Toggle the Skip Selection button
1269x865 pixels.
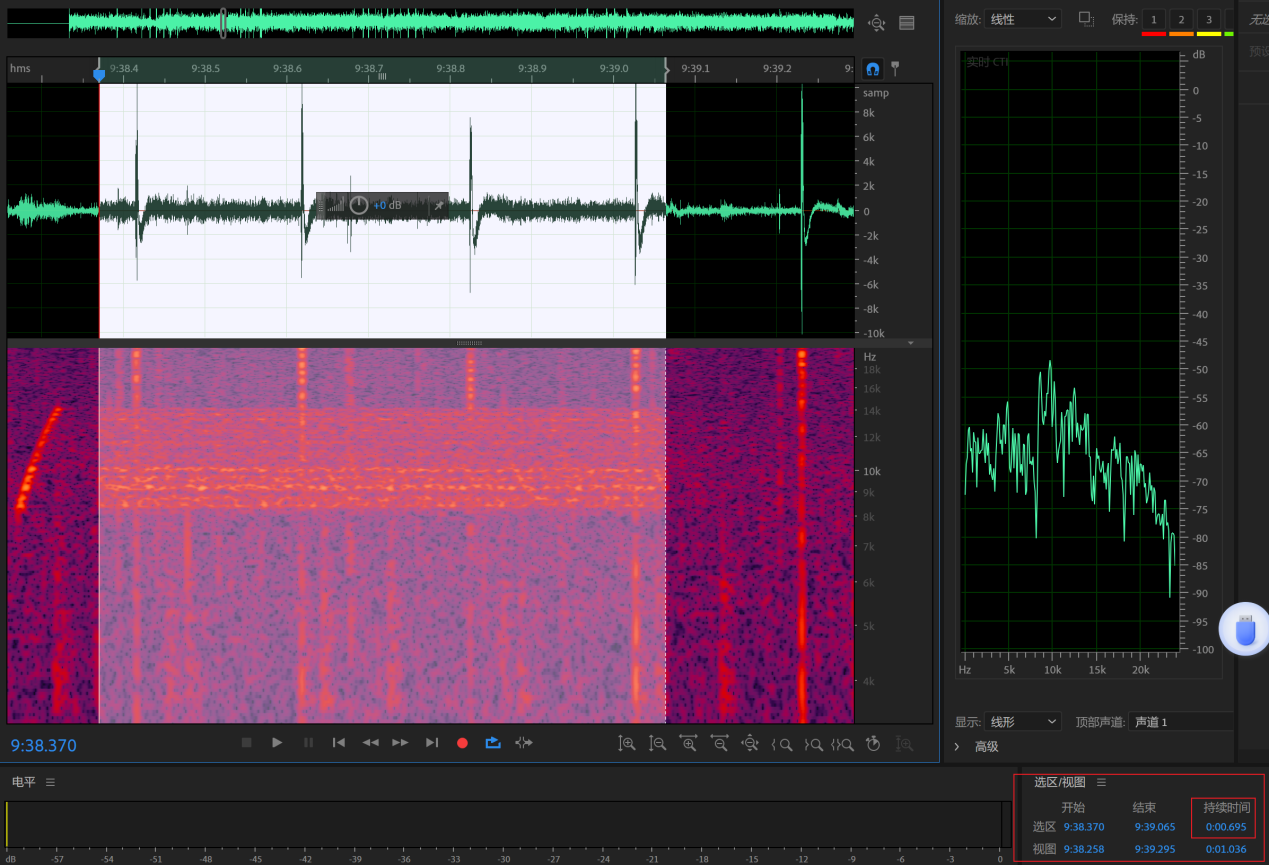tap(524, 743)
